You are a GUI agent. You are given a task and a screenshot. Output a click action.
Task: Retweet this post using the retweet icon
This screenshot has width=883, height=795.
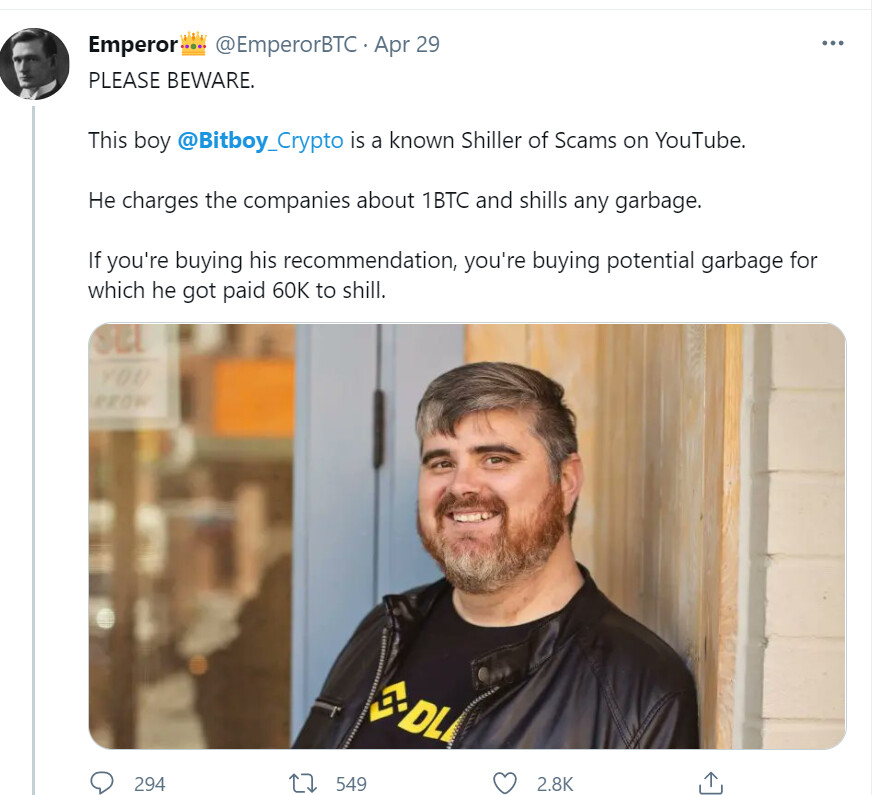point(302,783)
